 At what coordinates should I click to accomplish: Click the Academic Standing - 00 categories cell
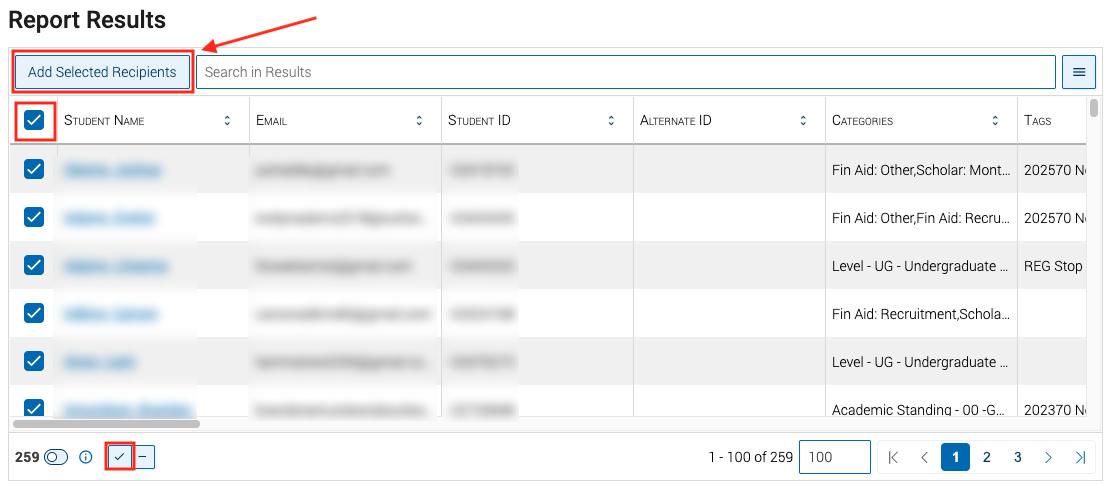pos(920,409)
